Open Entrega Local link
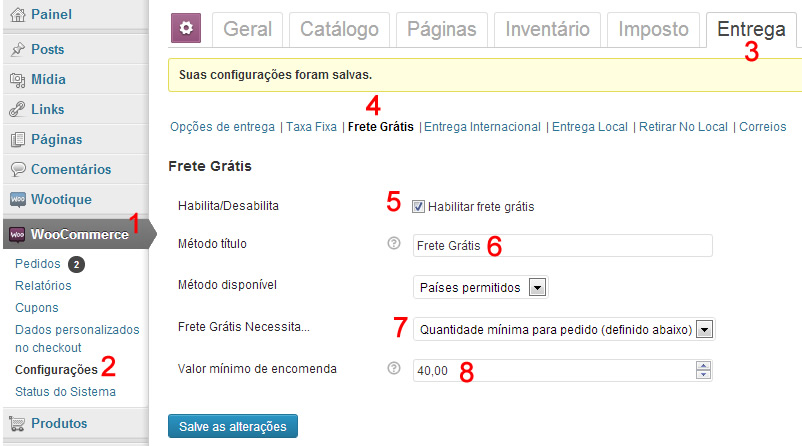The image size is (802, 446). (x=590, y=127)
